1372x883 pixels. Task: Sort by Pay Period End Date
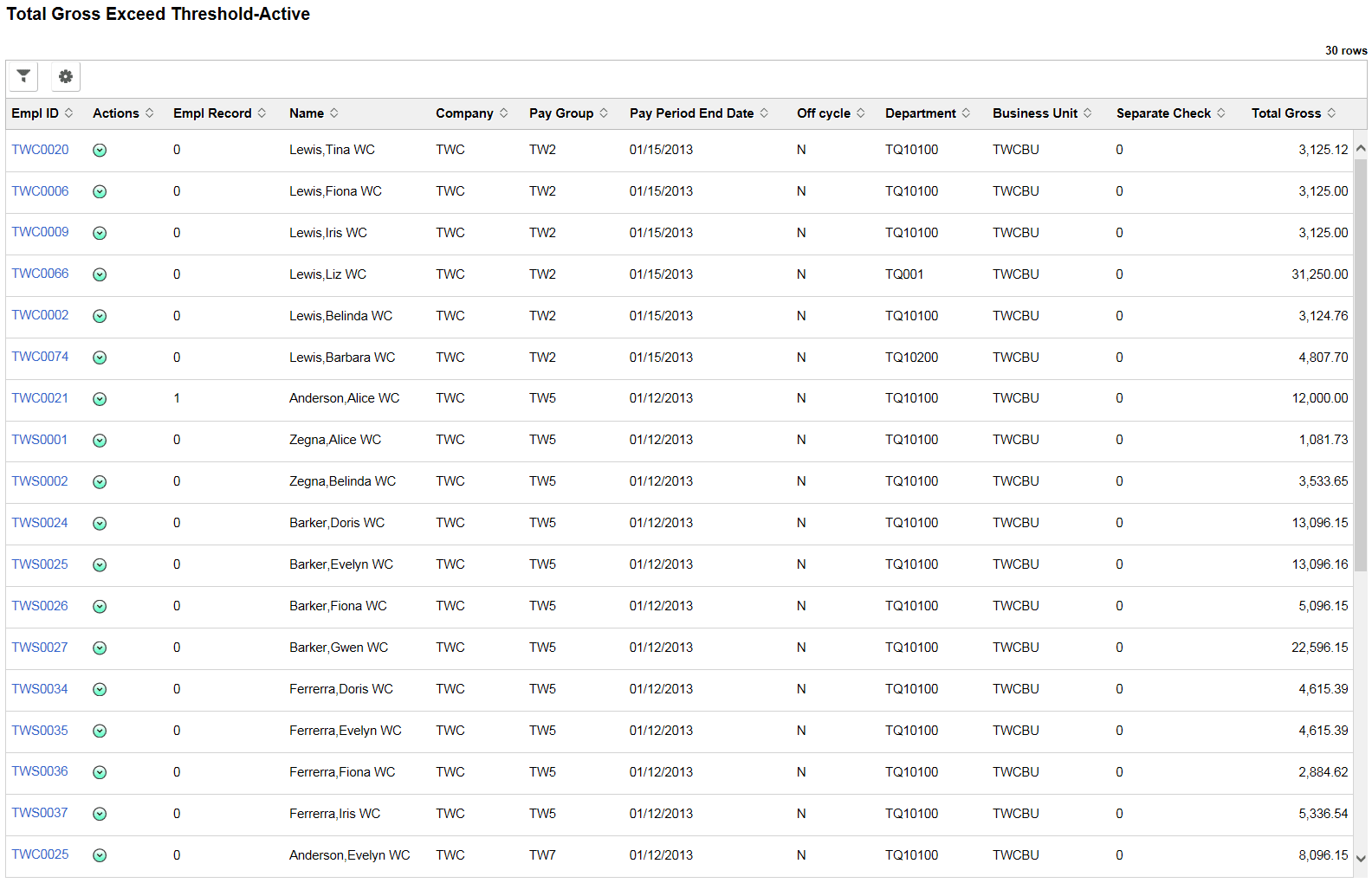click(x=698, y=113)
